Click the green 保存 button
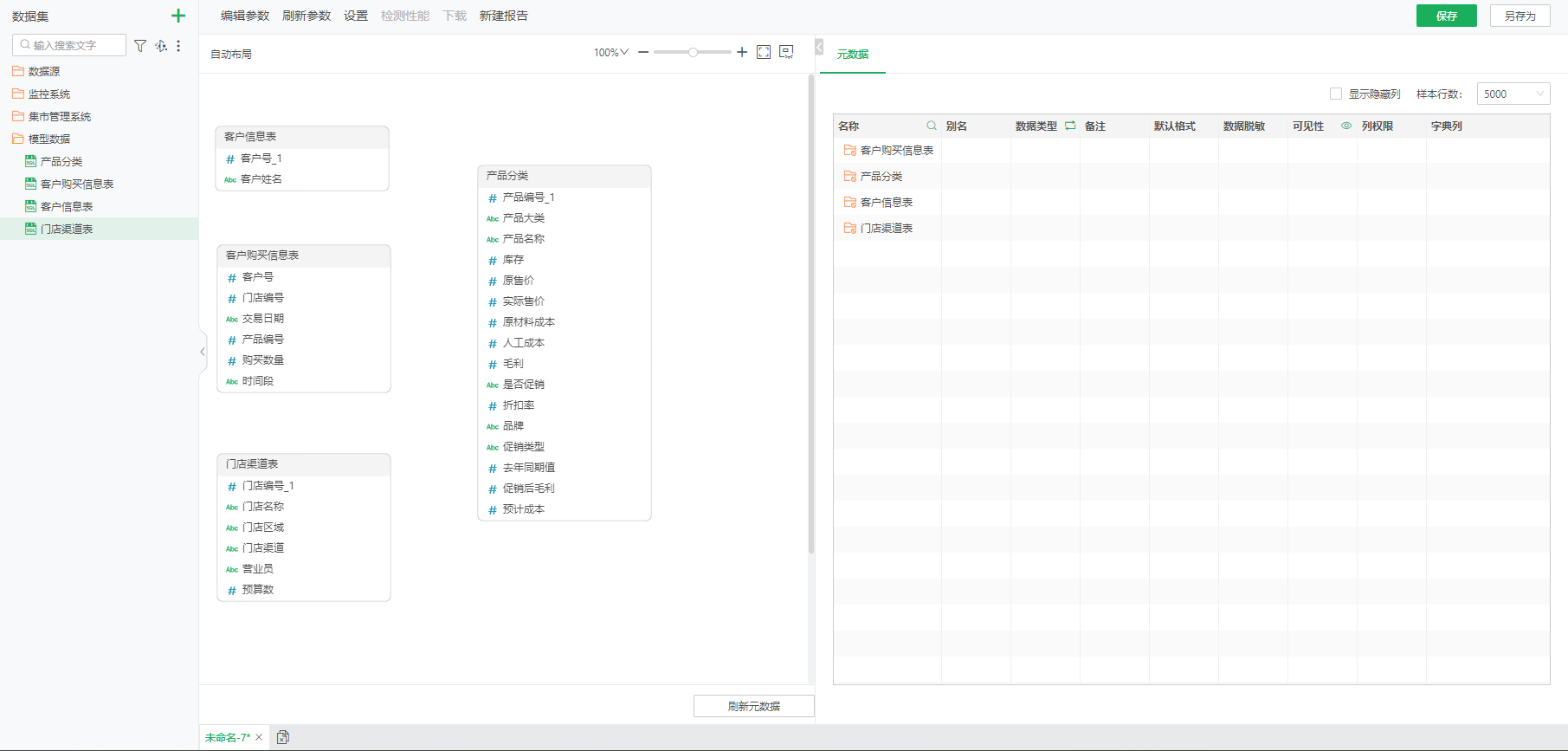Screen dimensions: 1568x751 pyautogui.click(x=1446, y=16)
